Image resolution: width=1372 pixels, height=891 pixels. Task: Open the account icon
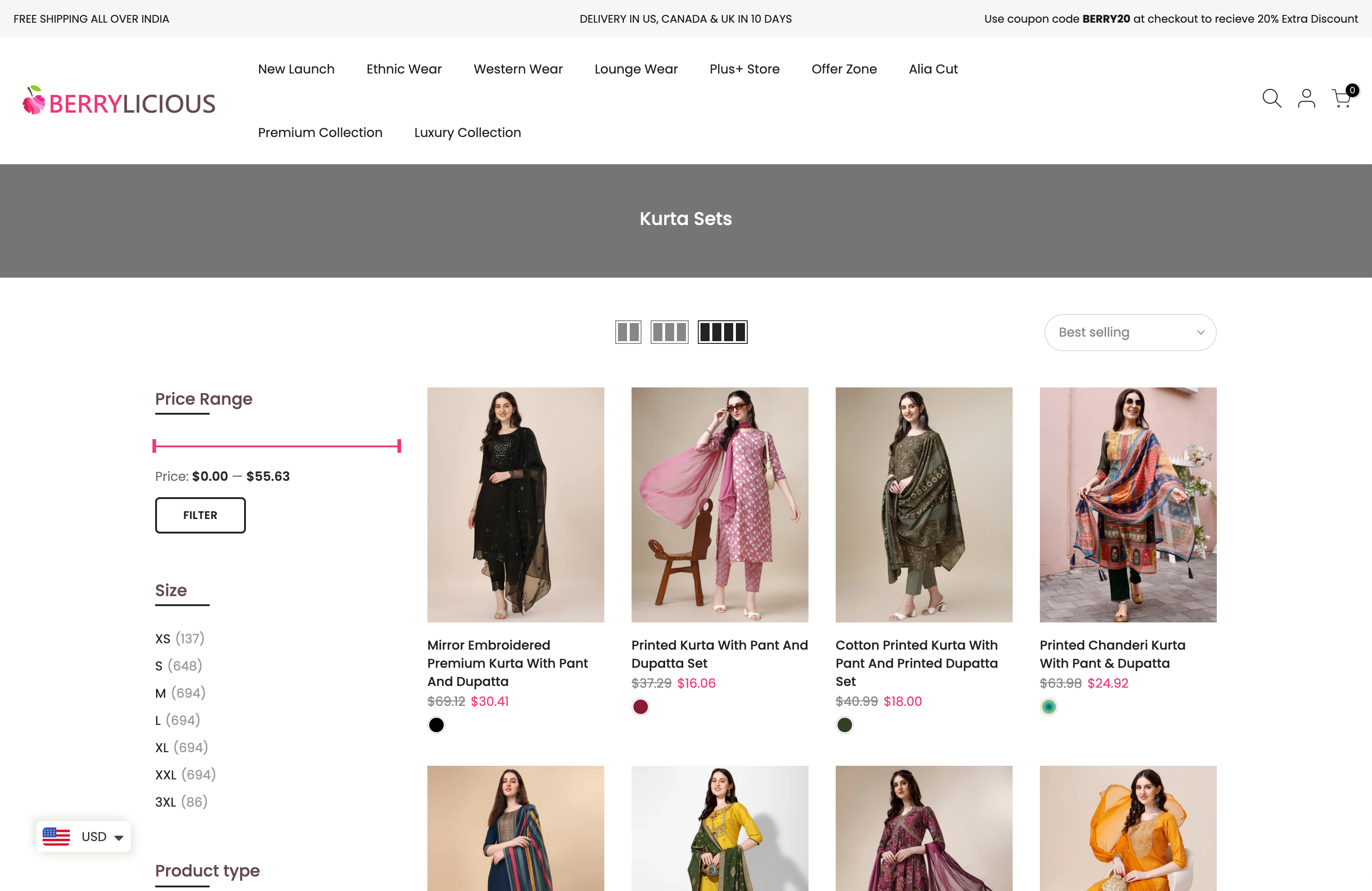(x=1306, y=98)
